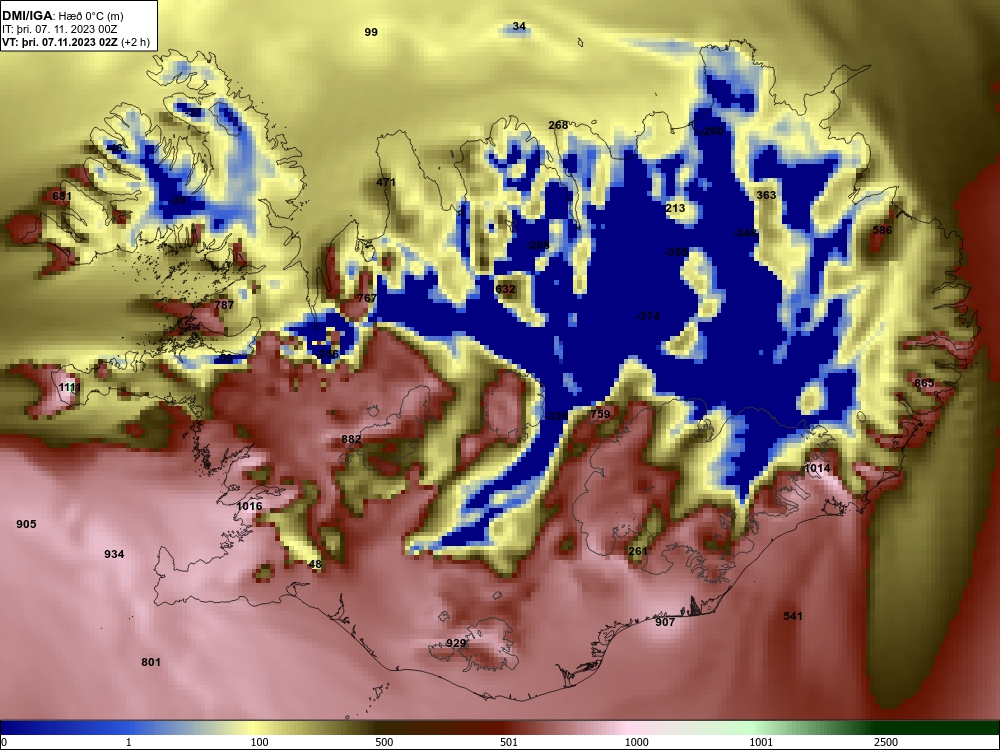Click the map value 586 in the east

click(882, 230)
